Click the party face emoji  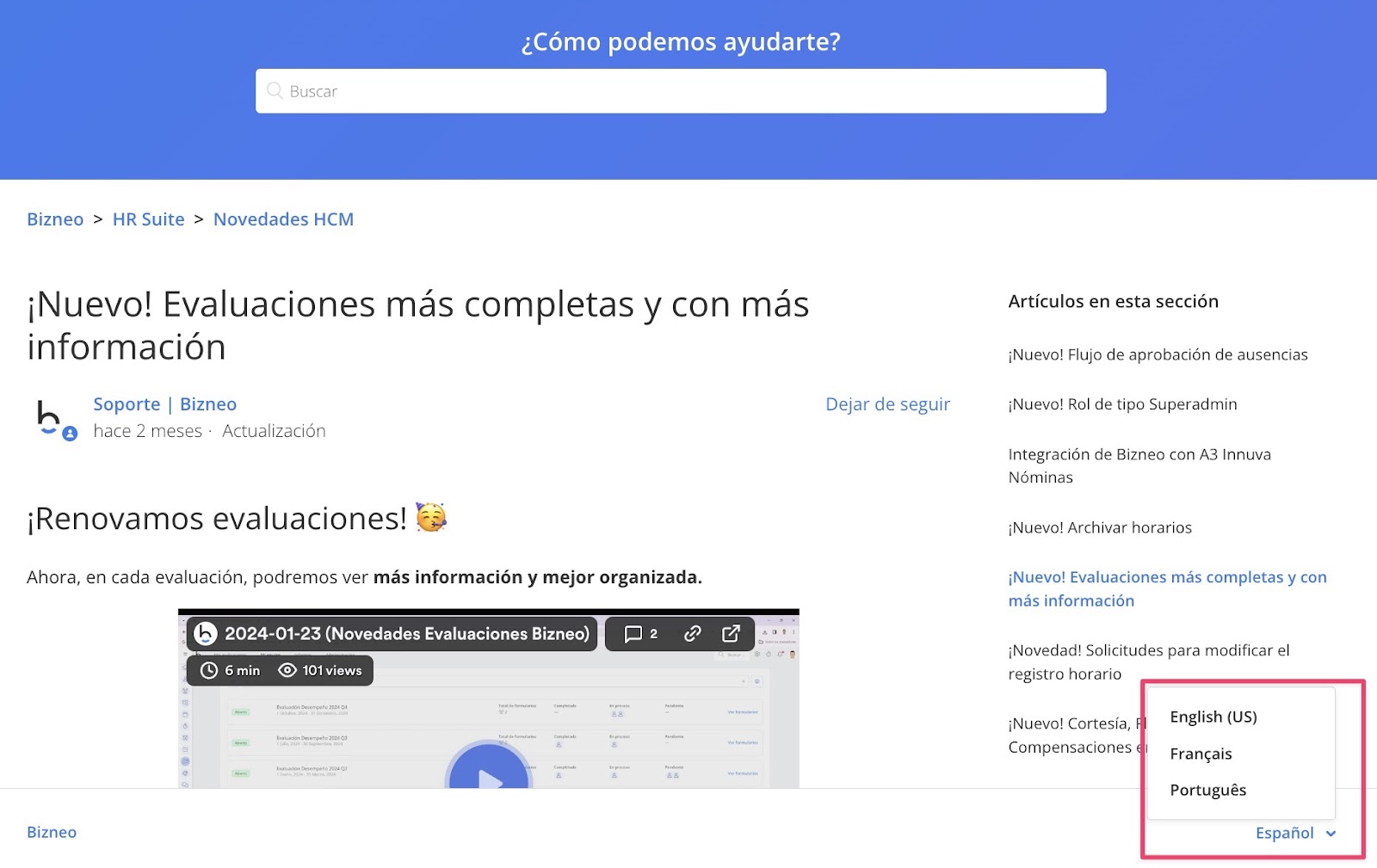click(x=431, y=517)
